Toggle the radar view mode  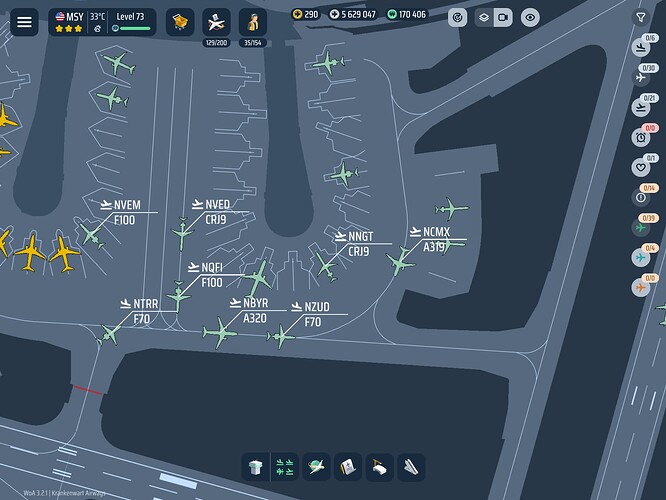click(457, 17)
